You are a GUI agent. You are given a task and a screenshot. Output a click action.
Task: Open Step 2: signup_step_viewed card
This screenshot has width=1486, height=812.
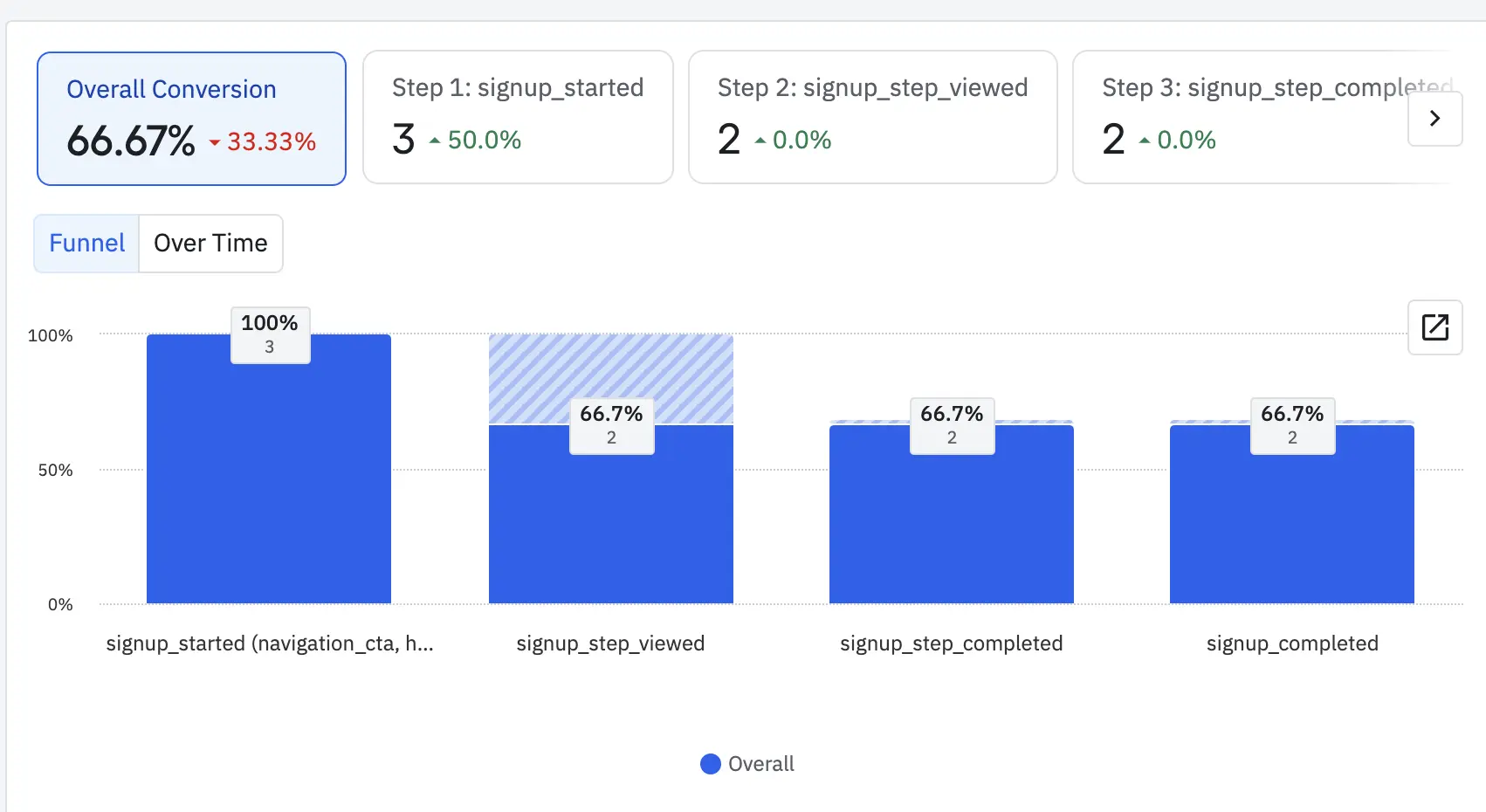(x=872, y=117)
